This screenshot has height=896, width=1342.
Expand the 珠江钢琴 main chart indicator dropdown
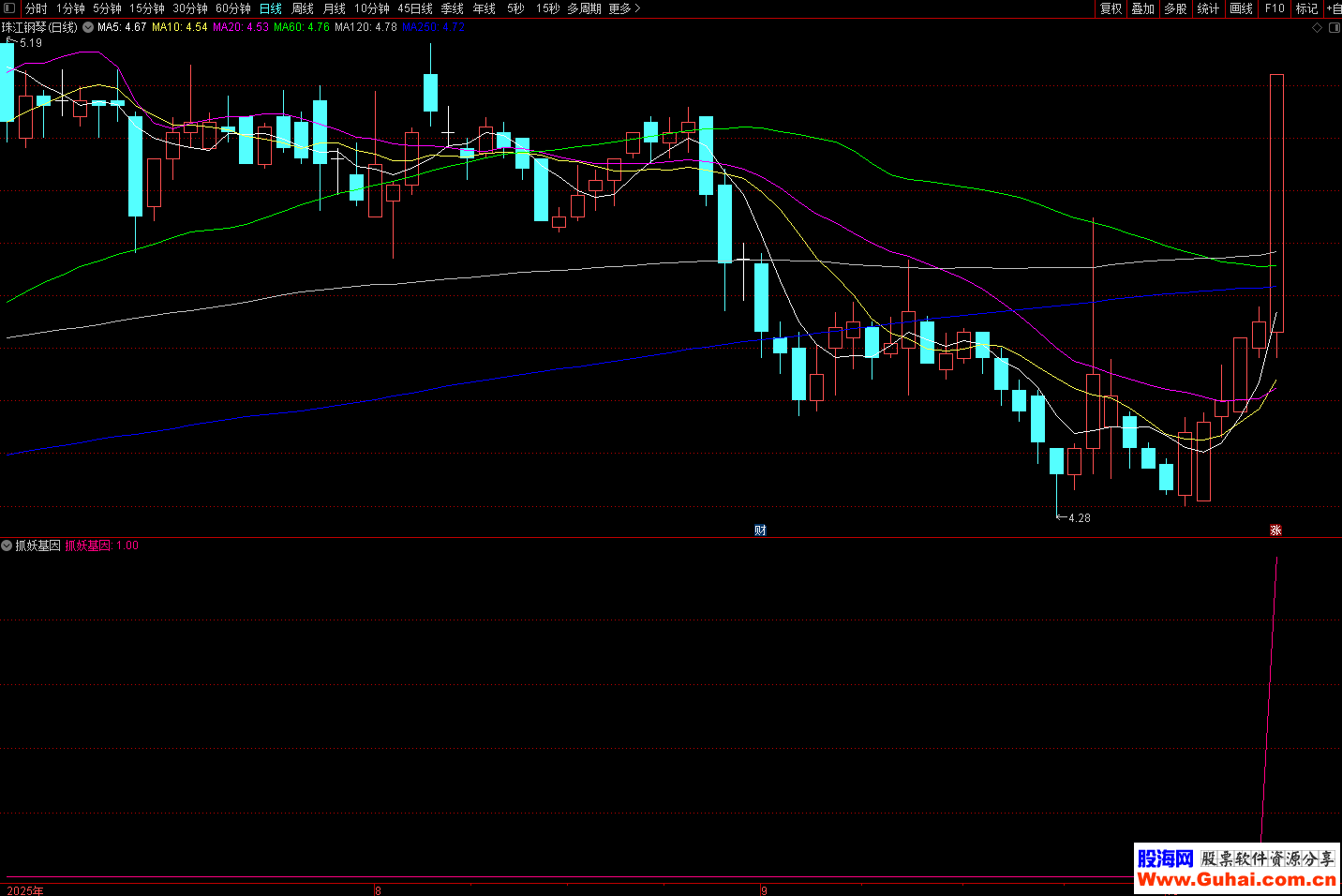point(88,28)
